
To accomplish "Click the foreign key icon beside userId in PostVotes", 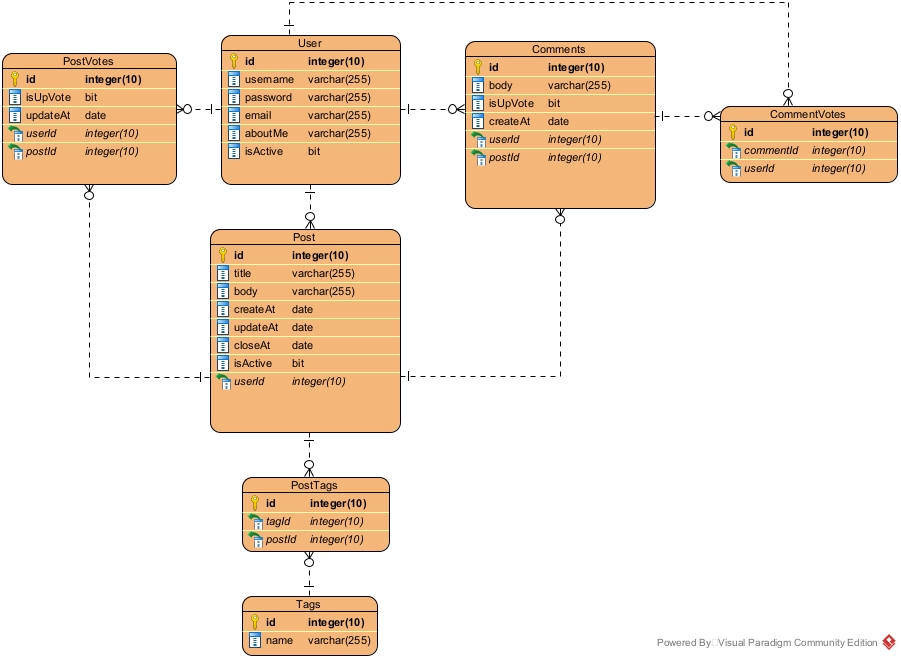I will tap(16, 134).
